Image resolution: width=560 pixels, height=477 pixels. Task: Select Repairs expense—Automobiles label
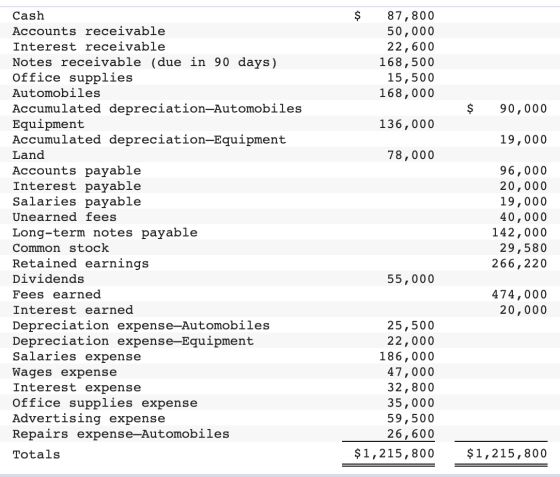point(121,434)
